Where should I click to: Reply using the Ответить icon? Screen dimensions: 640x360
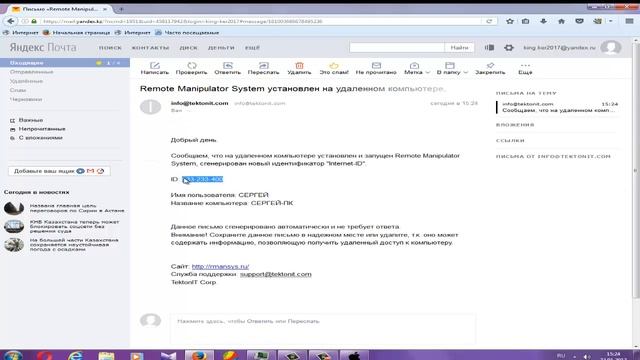[227, 68]
